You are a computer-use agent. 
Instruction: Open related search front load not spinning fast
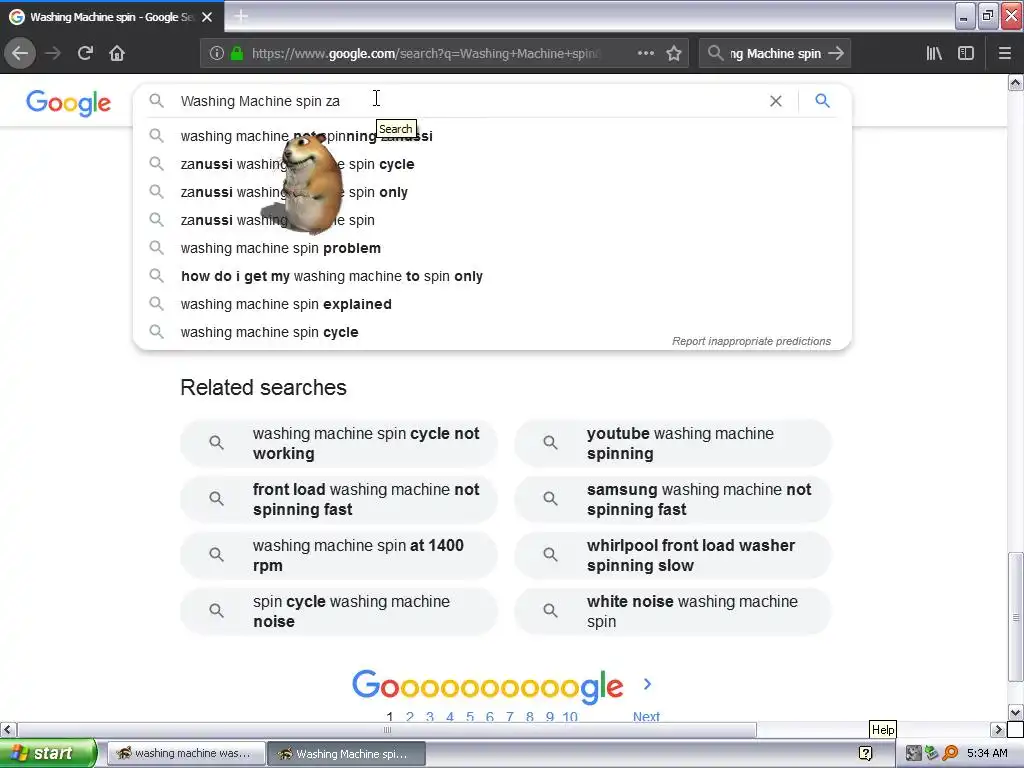pos(339,500)
